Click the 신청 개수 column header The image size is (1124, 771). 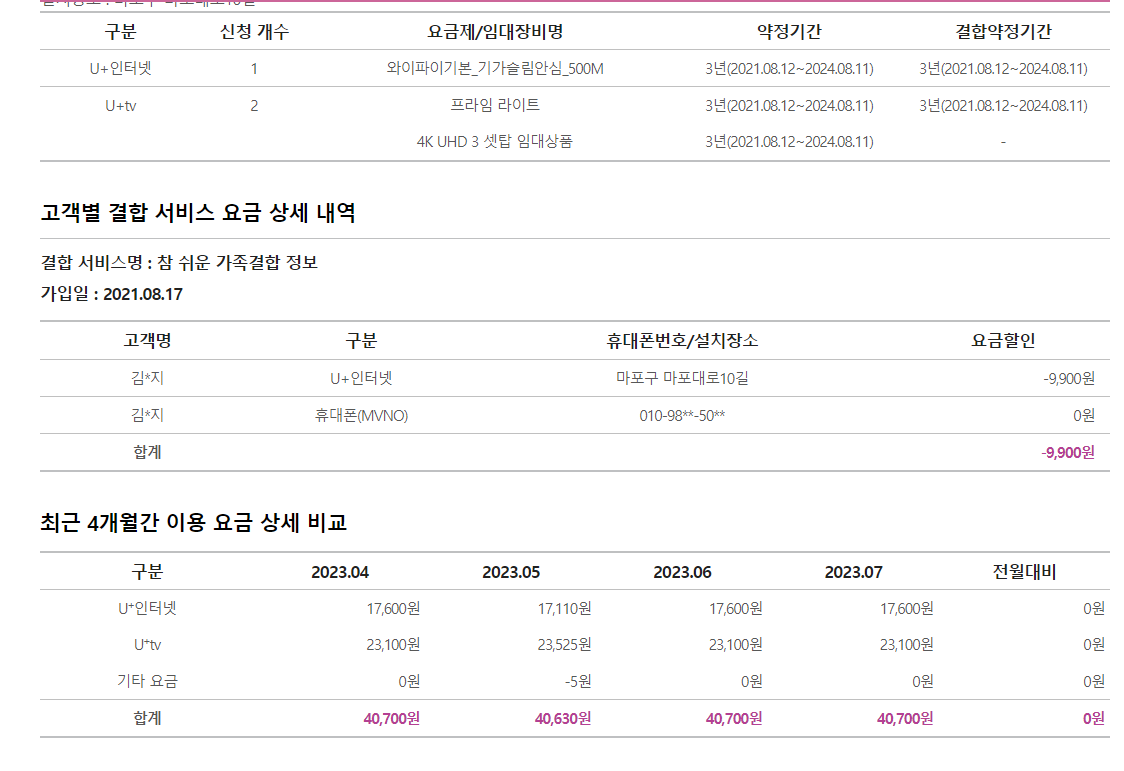tap(254, 31)
